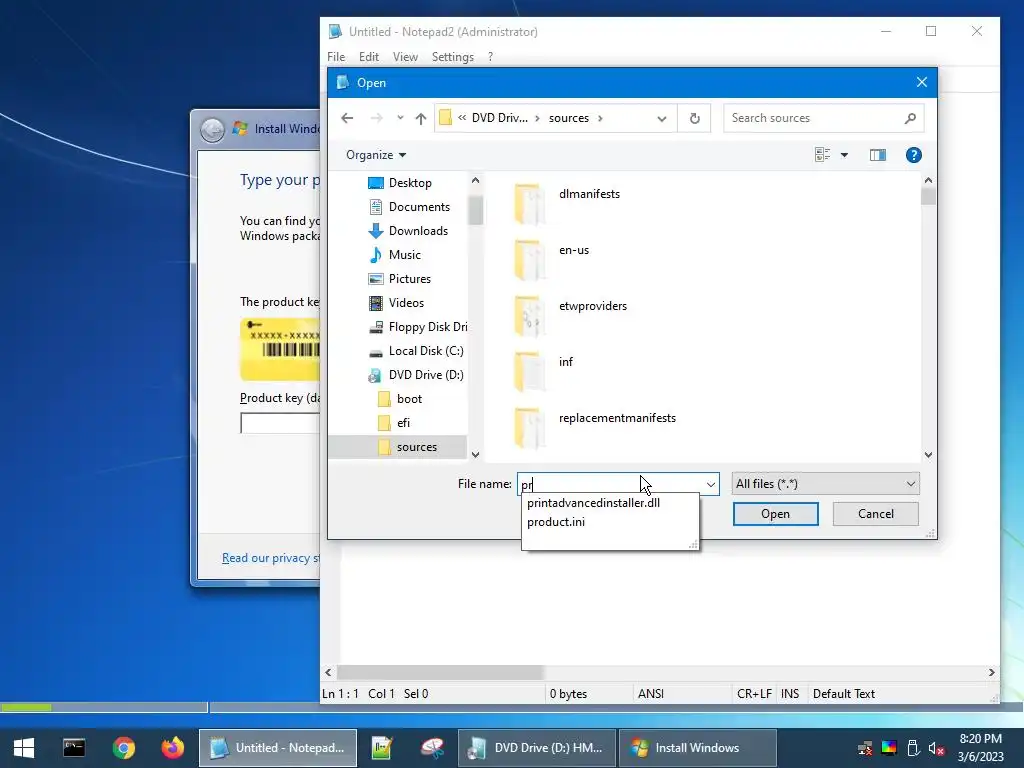Expand File name dropdown arrow
Image resolution: width=1024 pixels, height=768 pixels.
711,484
